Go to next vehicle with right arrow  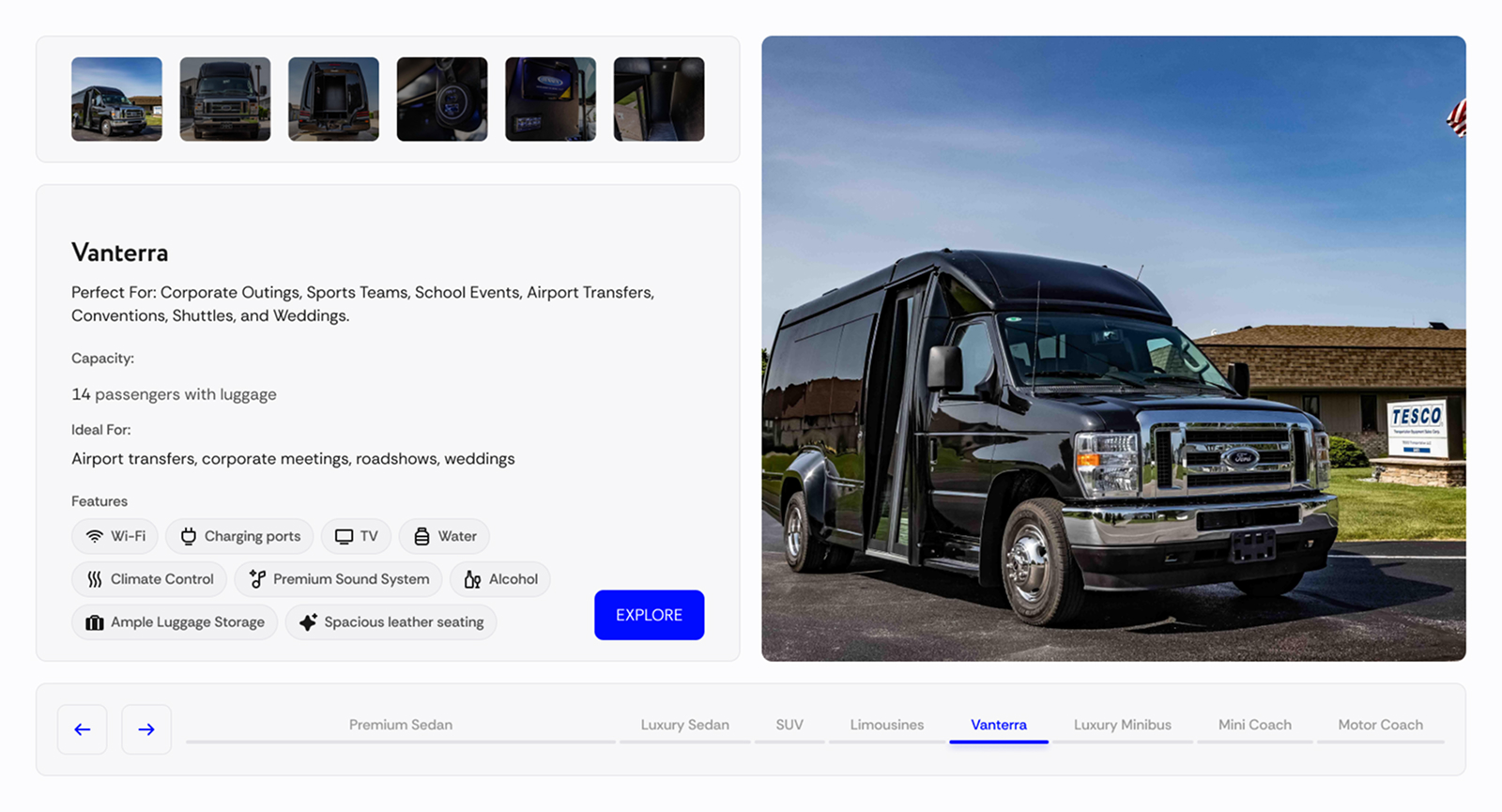(146, 729)
